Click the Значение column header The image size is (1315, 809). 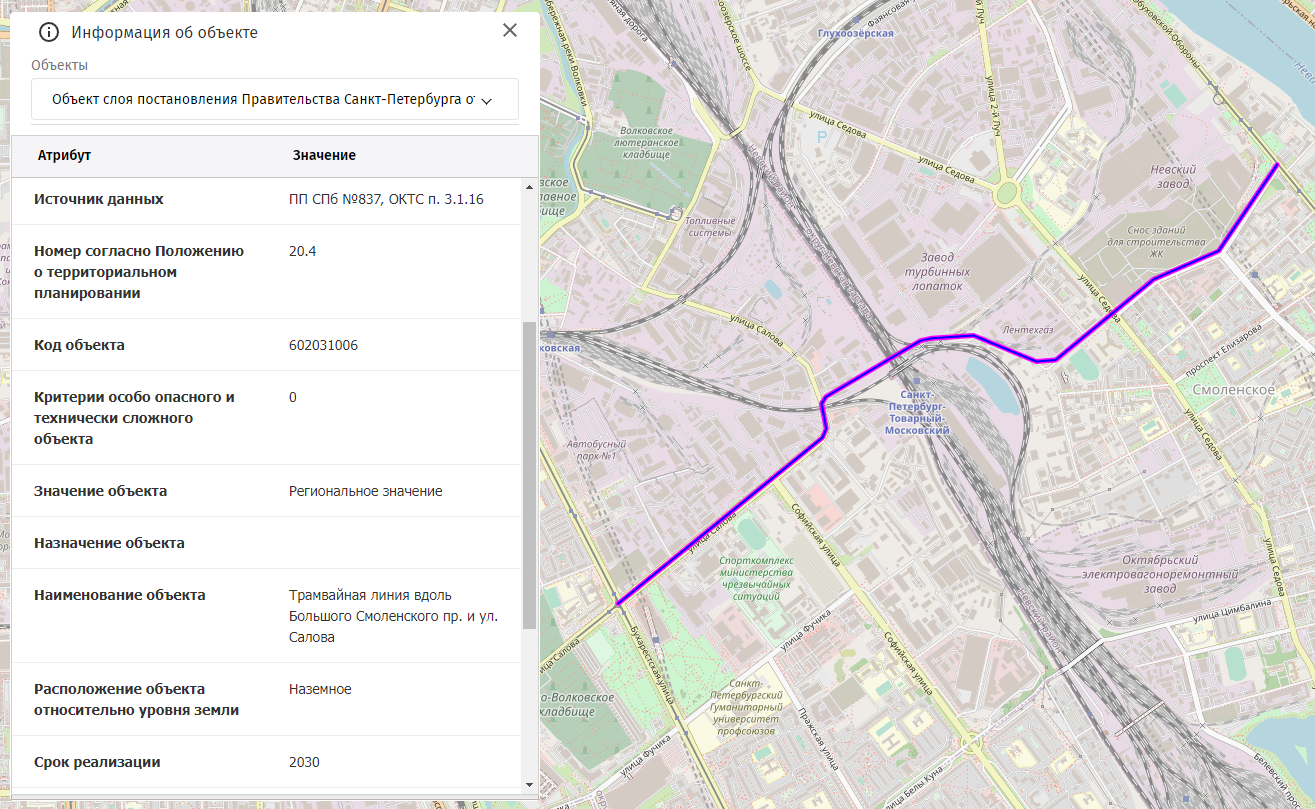click(324, 155)
